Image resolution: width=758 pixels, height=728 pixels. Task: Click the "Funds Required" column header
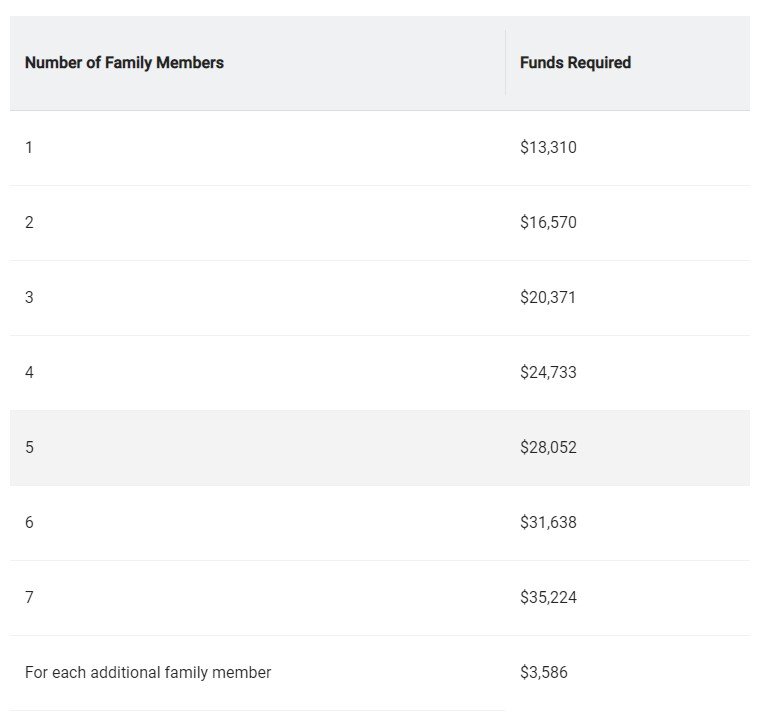[x=575, y=63]
